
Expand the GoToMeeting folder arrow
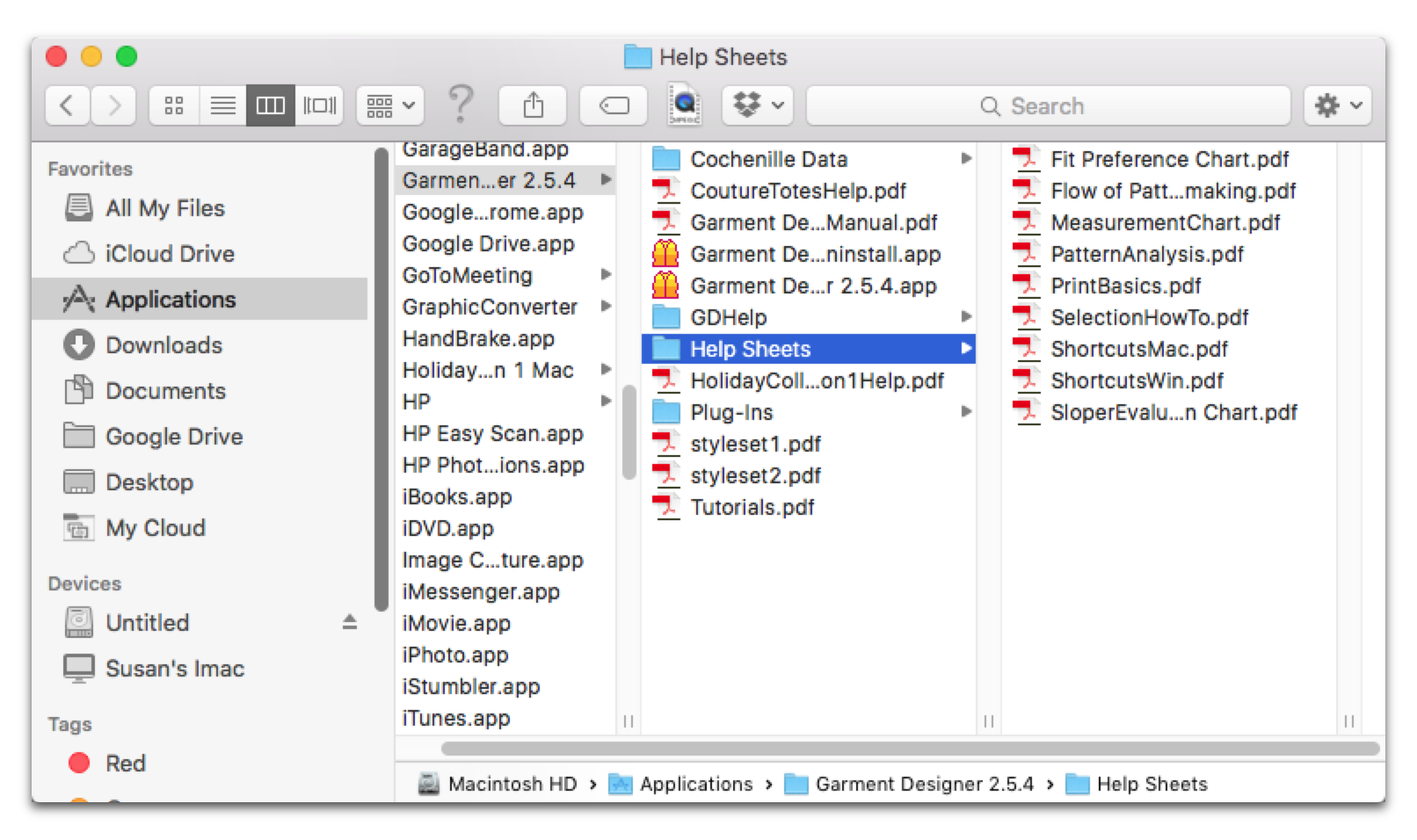point(606,275)
